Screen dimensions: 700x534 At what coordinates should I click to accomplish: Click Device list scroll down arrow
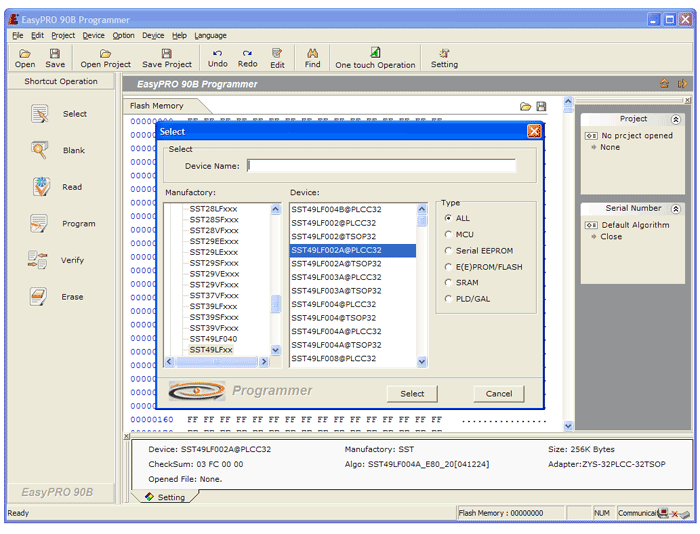click(x=422, y=362)
